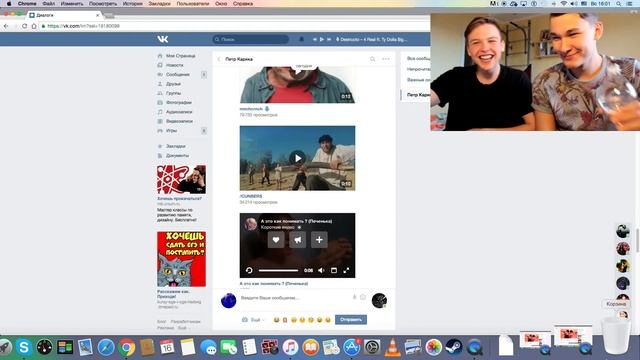This screenshot has width=640, height=360.
Task: Like the video with heart button
Action: coord(276,240)
